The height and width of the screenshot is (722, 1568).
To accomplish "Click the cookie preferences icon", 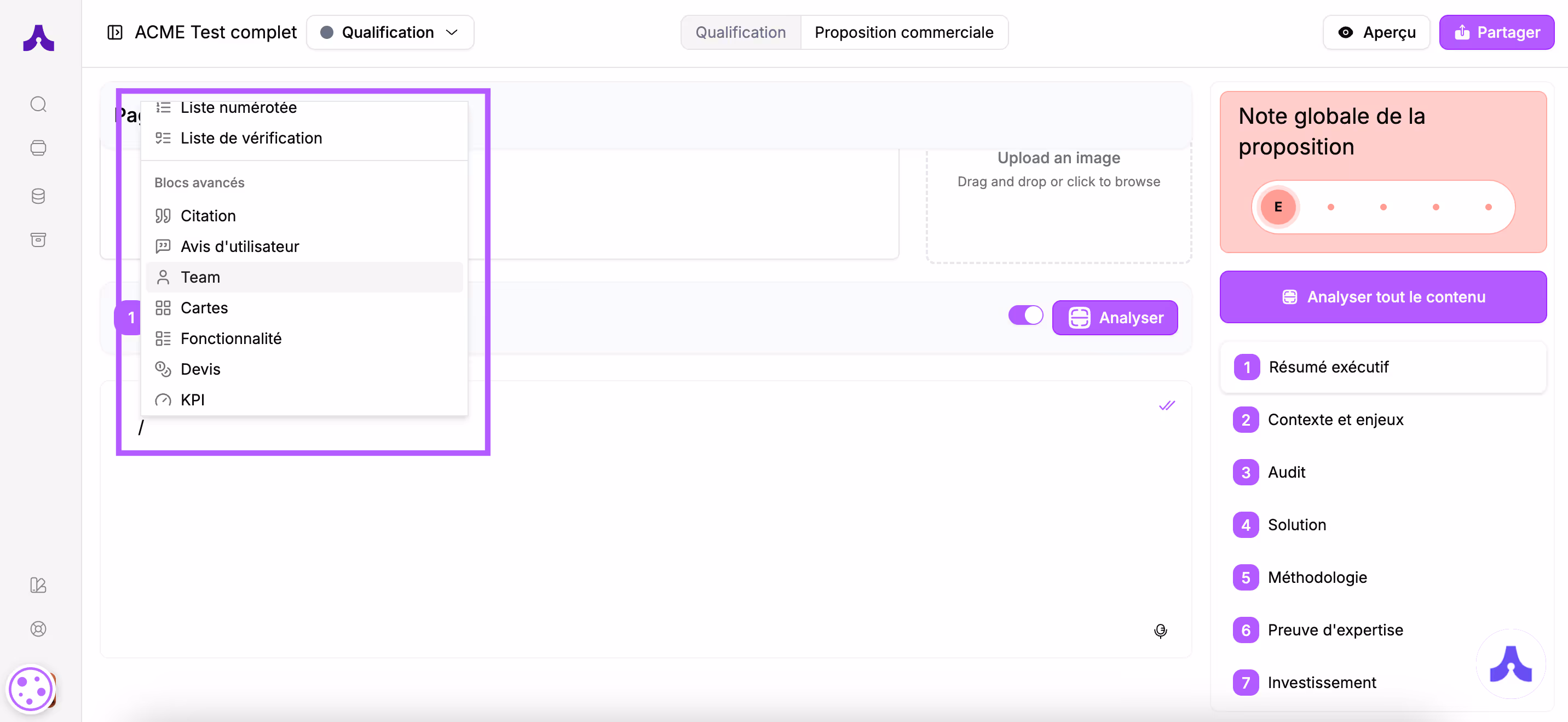I will (31, 690).
